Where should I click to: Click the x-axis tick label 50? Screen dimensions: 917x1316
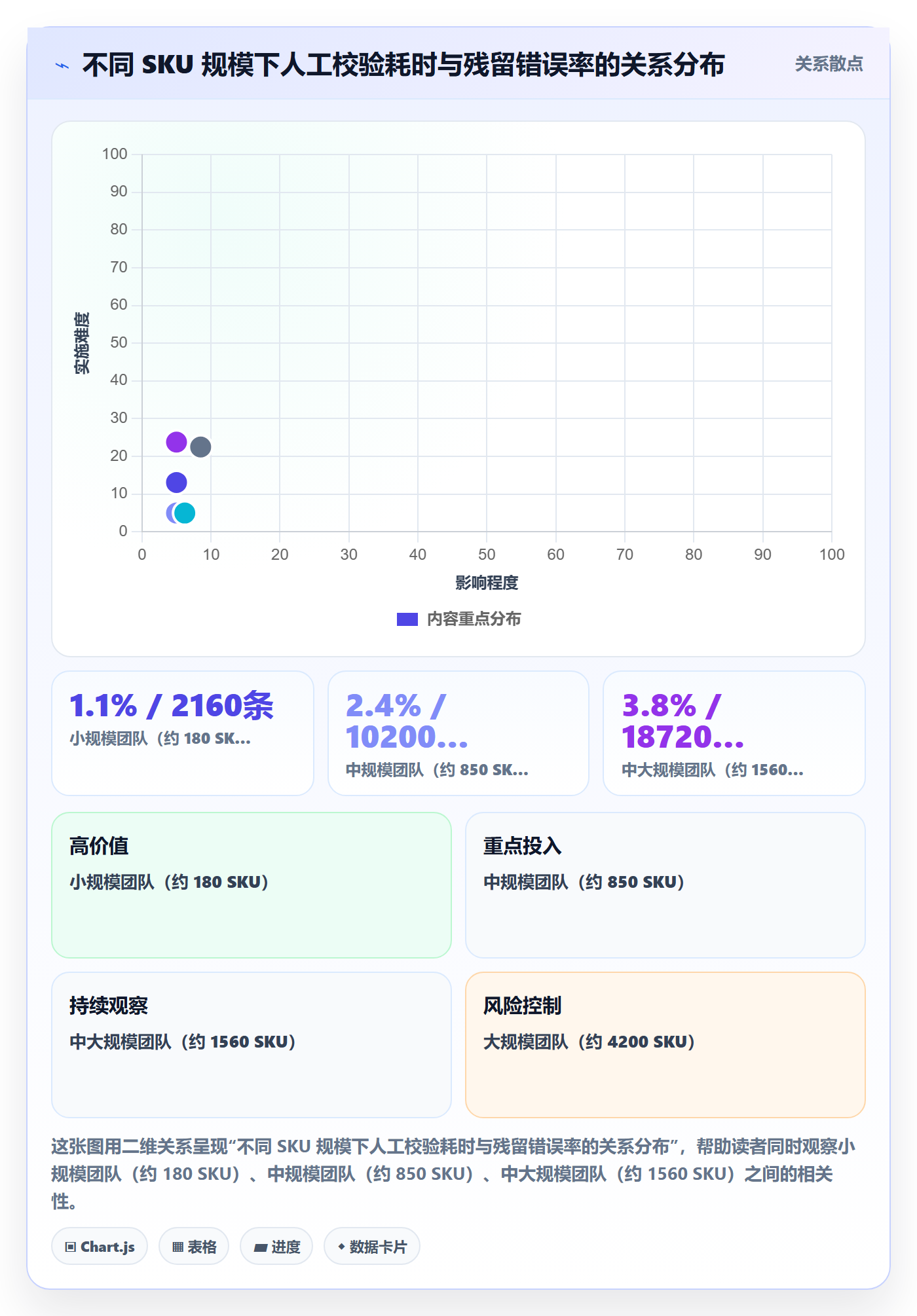click(487, 555)
